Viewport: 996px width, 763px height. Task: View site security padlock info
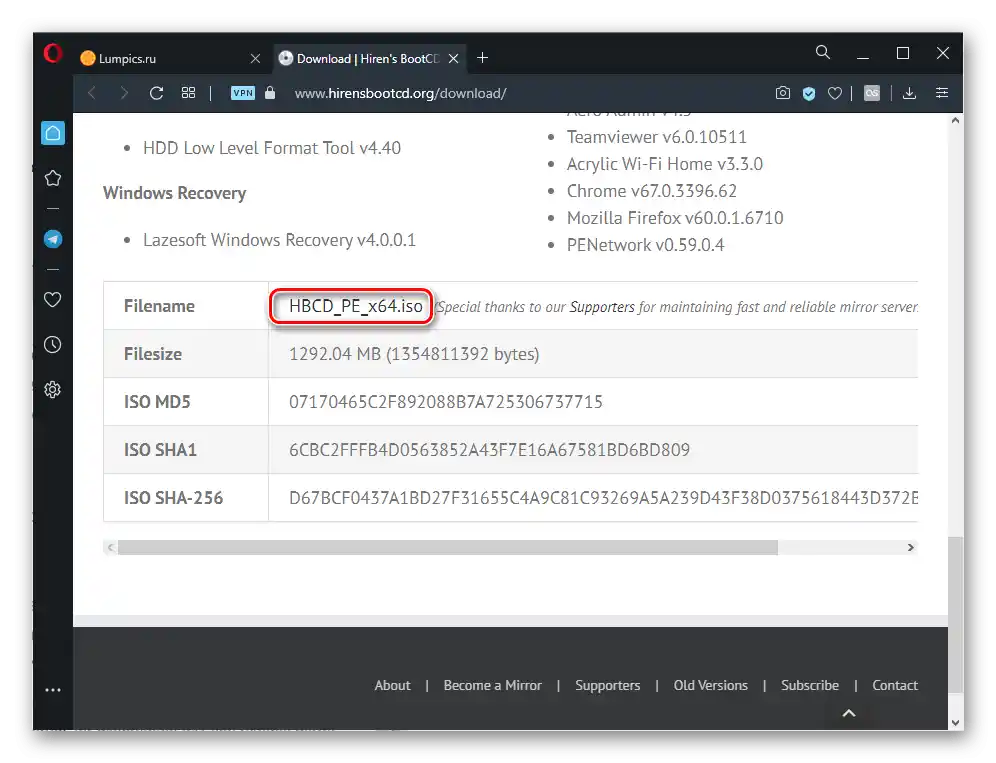tap(270, 93)
